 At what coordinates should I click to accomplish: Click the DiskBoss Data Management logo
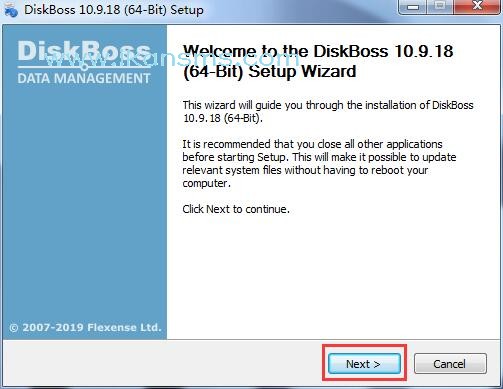coord(84,62)
